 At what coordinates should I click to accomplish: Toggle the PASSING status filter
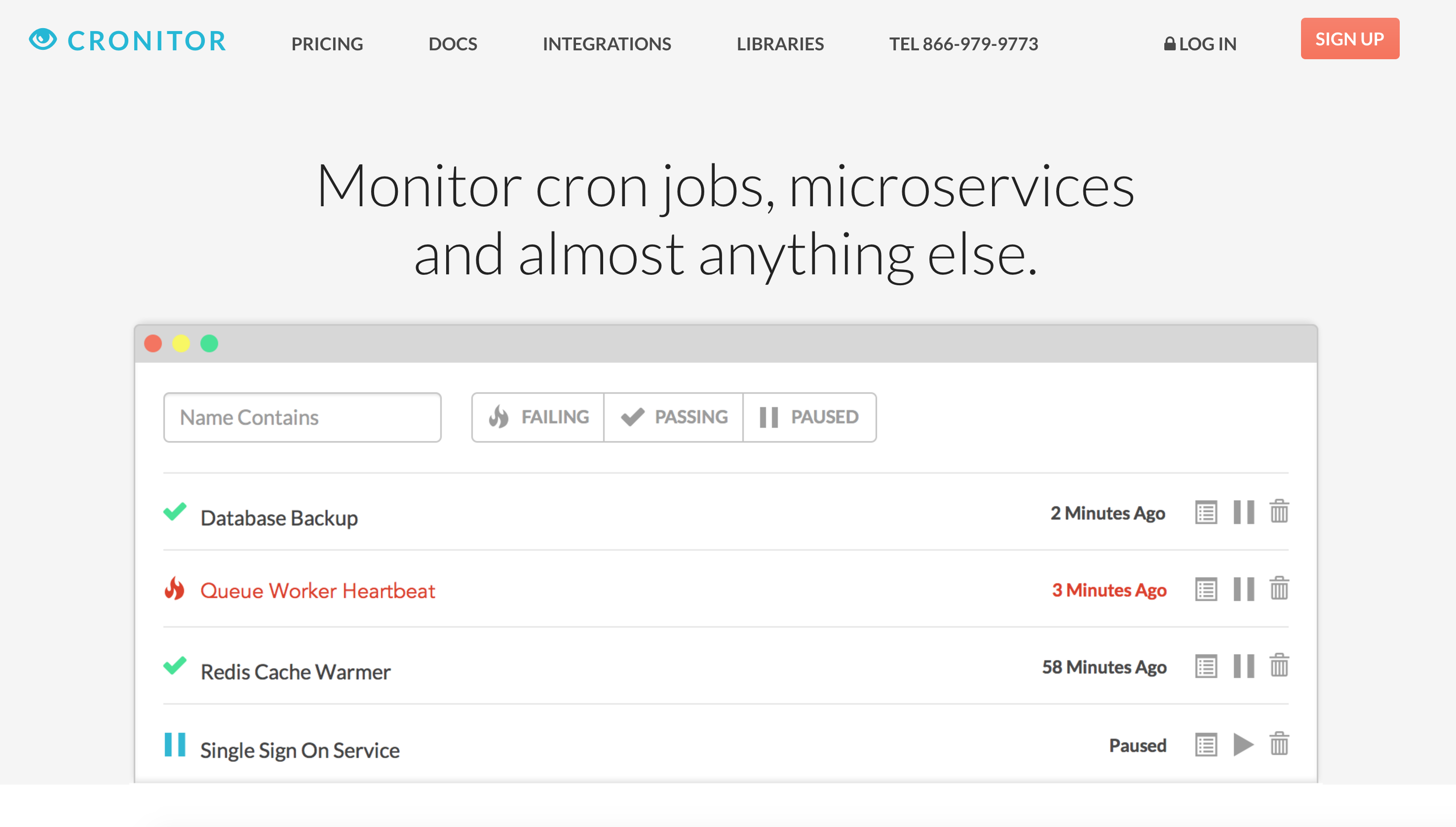click(x=674, y=417)
